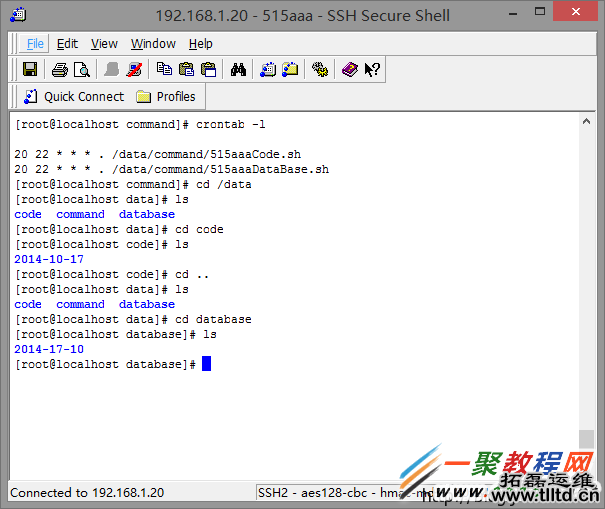This screenshot has width=605, height=509.
Task: Open the File menu
Action: point(35,44)
